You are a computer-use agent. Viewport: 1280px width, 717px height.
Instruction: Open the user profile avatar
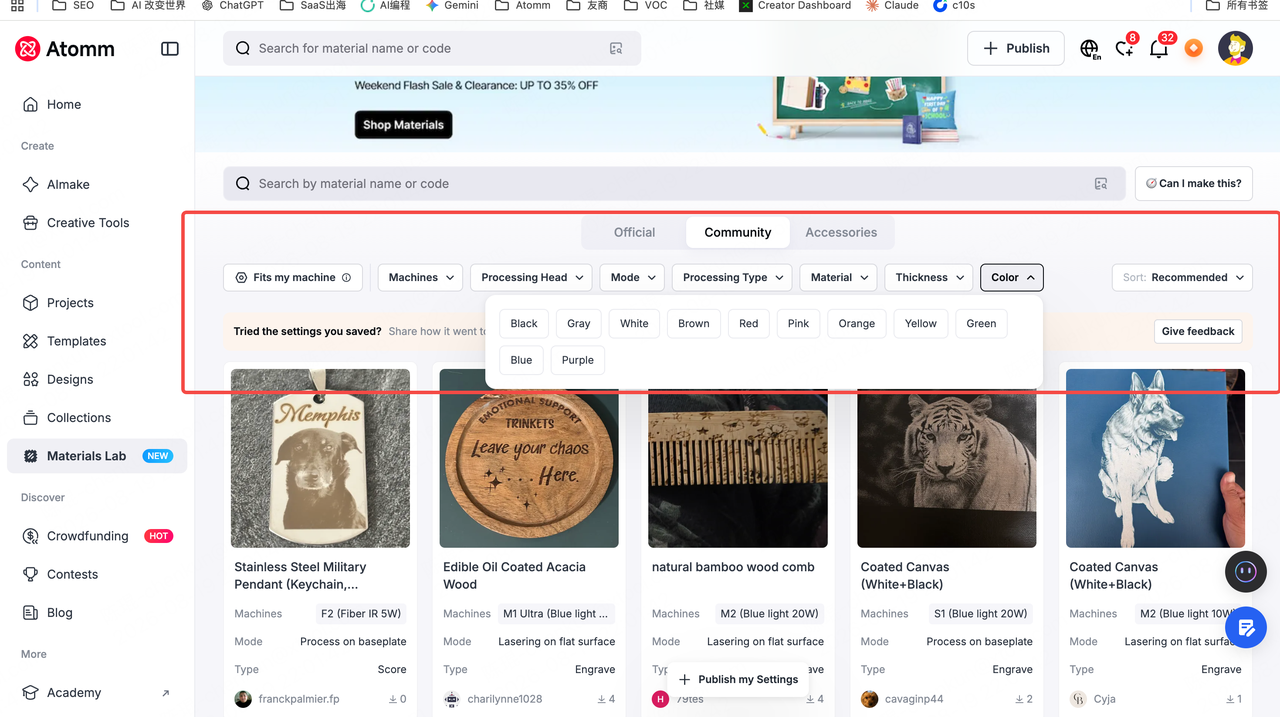[1235, 48]
